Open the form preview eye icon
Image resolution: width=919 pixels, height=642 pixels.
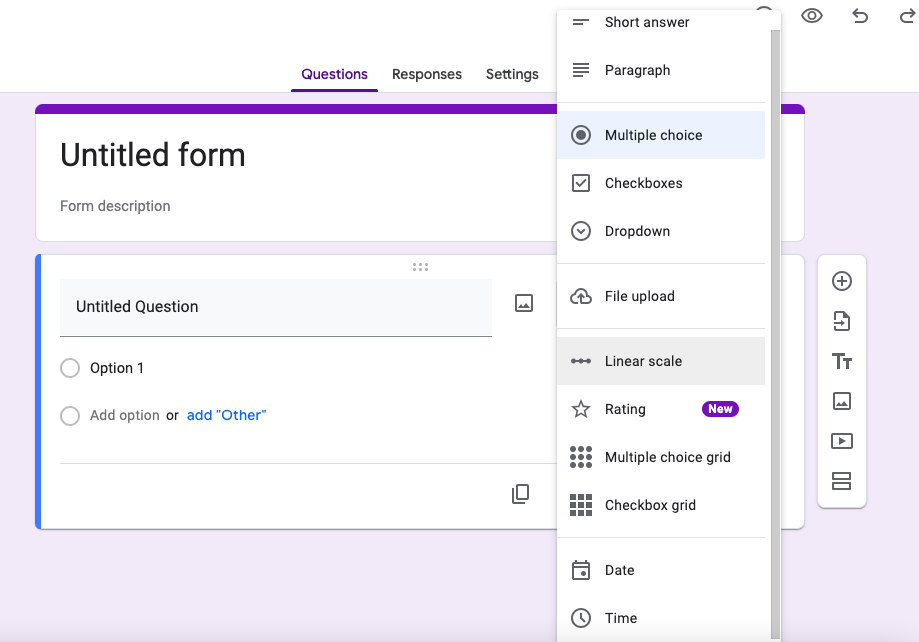click(x=812, y=16)
